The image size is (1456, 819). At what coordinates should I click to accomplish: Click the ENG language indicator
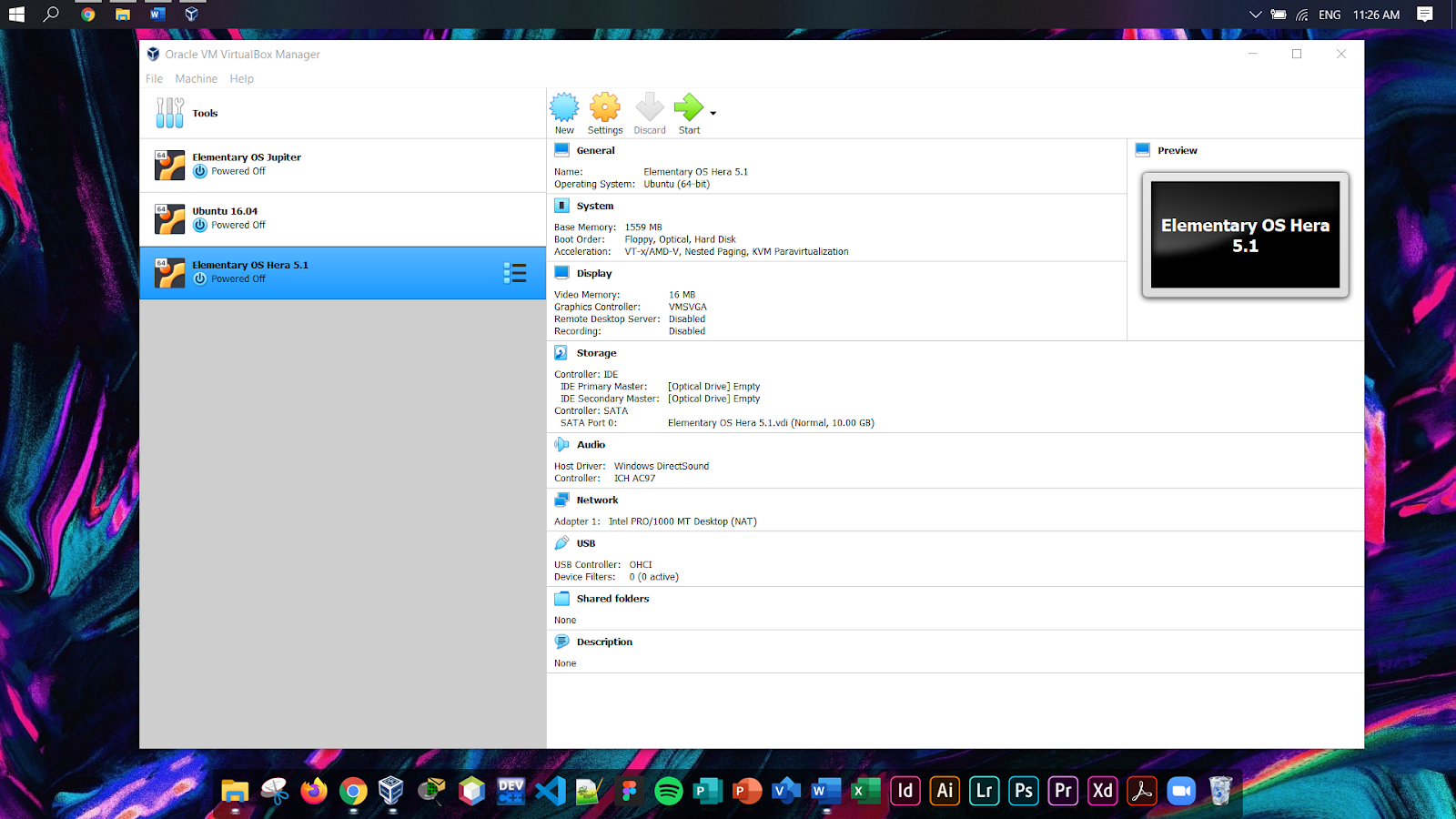point(1330,15)
